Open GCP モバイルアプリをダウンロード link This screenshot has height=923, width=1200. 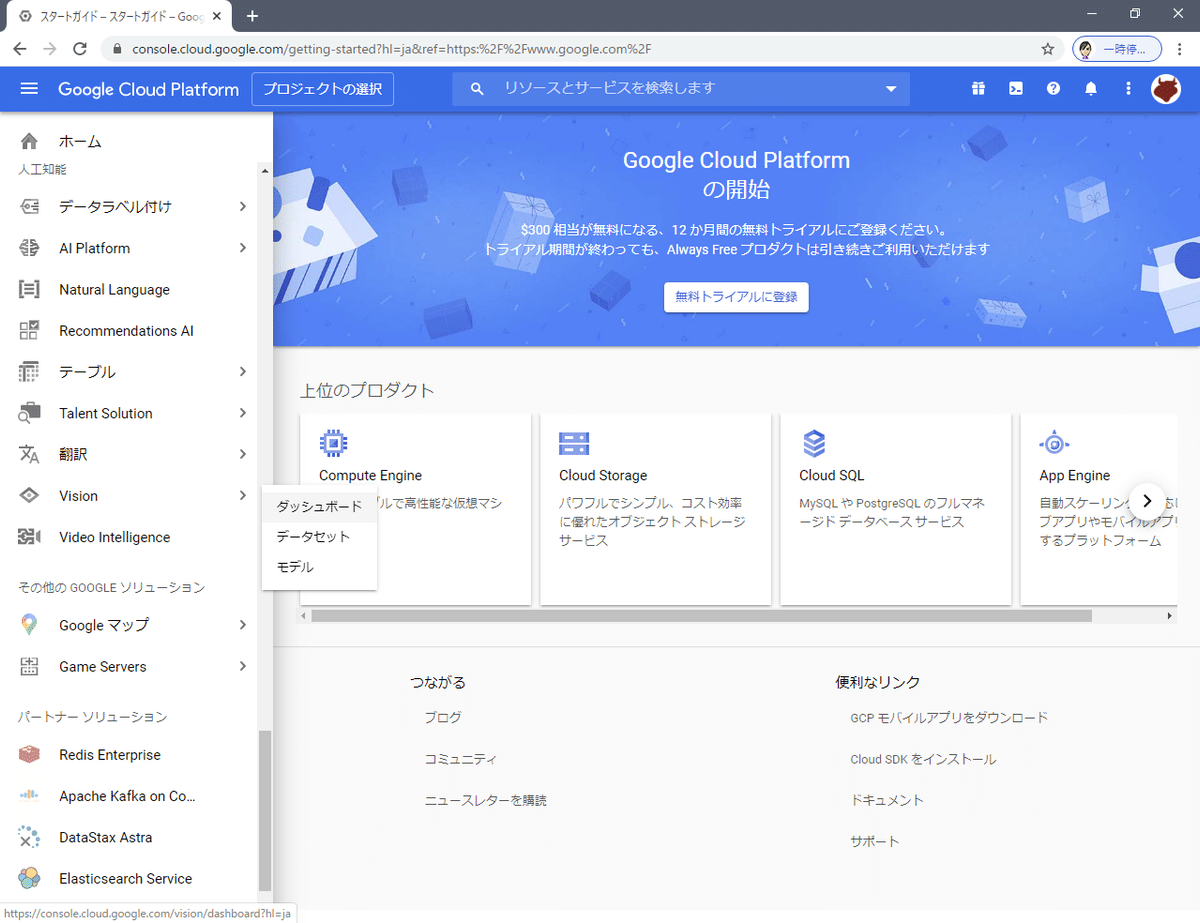(x=949, y=718)
